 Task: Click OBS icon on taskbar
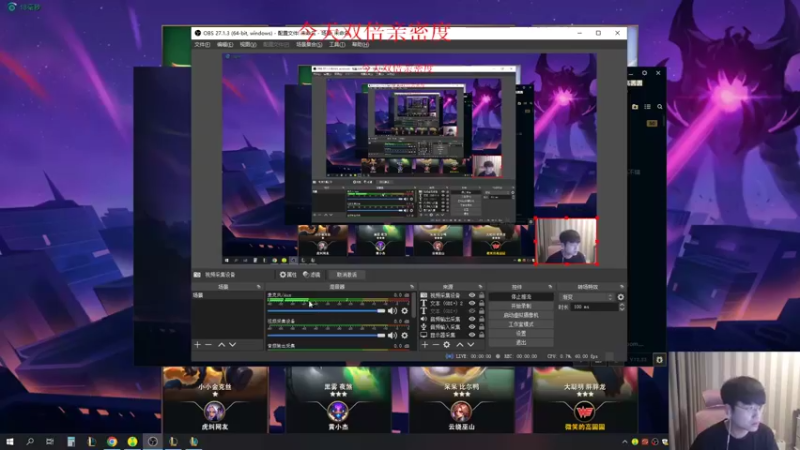tap(153, 441)
